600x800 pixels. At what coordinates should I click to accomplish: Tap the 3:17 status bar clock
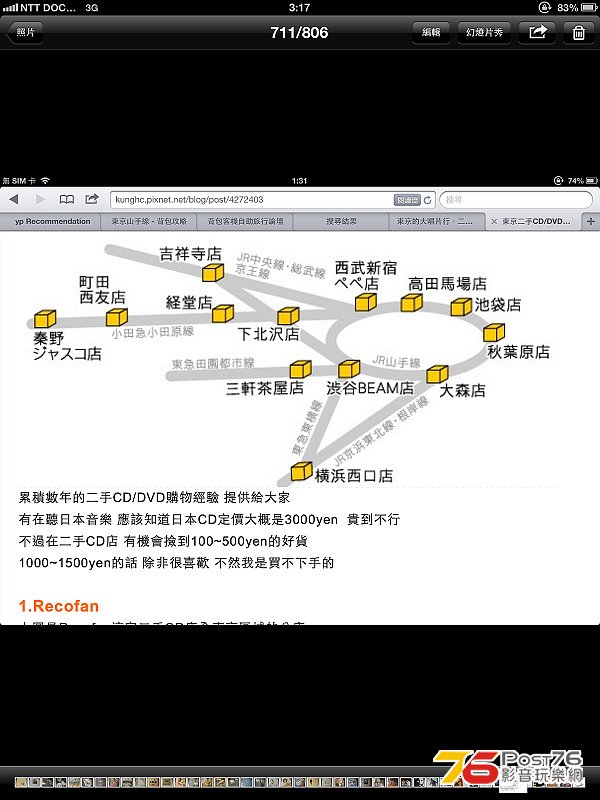point(299,8)
